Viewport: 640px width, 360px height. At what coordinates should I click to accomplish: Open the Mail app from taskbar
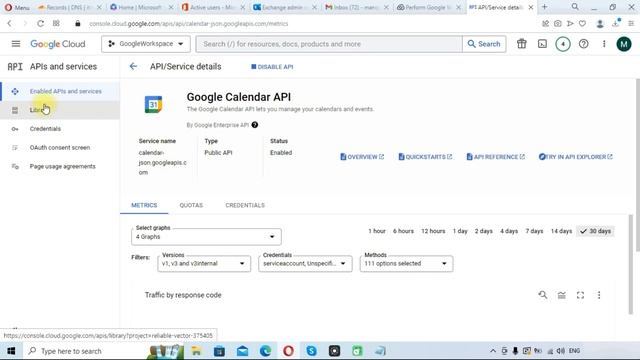click(x=242, y=351)
